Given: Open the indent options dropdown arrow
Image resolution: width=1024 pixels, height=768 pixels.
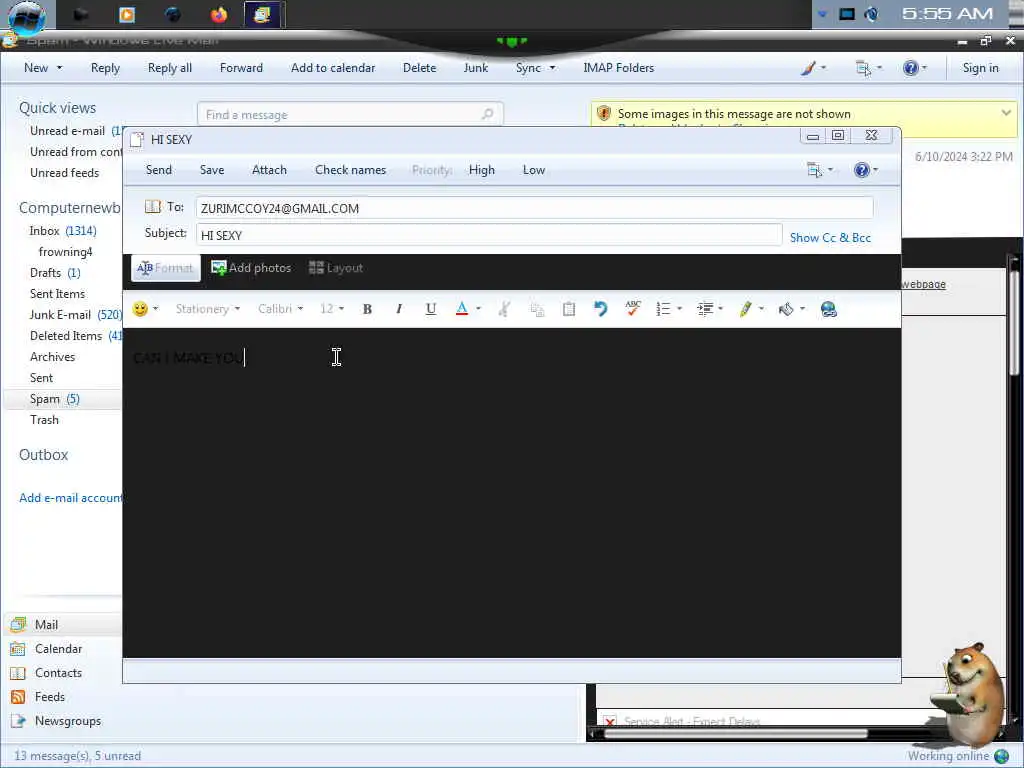Looking at the screenshot, I should point(720,309).
